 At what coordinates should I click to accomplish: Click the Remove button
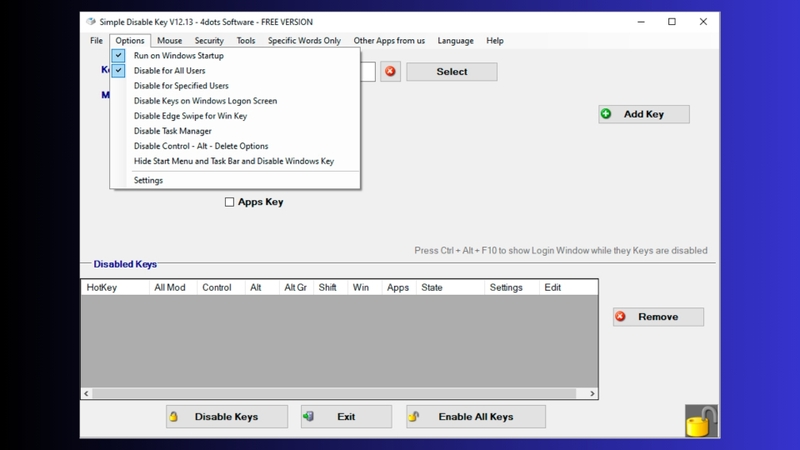pyautogui.click(x=658, y=317)
